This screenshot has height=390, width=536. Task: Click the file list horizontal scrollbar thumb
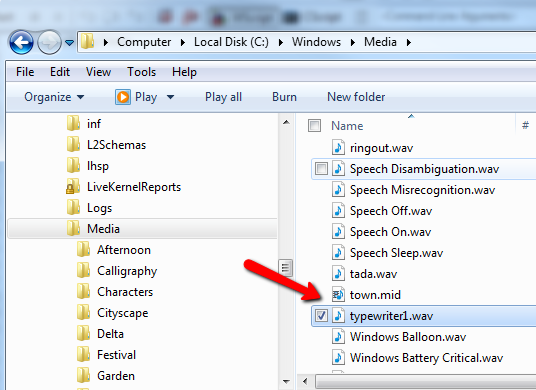click(425, 381)
